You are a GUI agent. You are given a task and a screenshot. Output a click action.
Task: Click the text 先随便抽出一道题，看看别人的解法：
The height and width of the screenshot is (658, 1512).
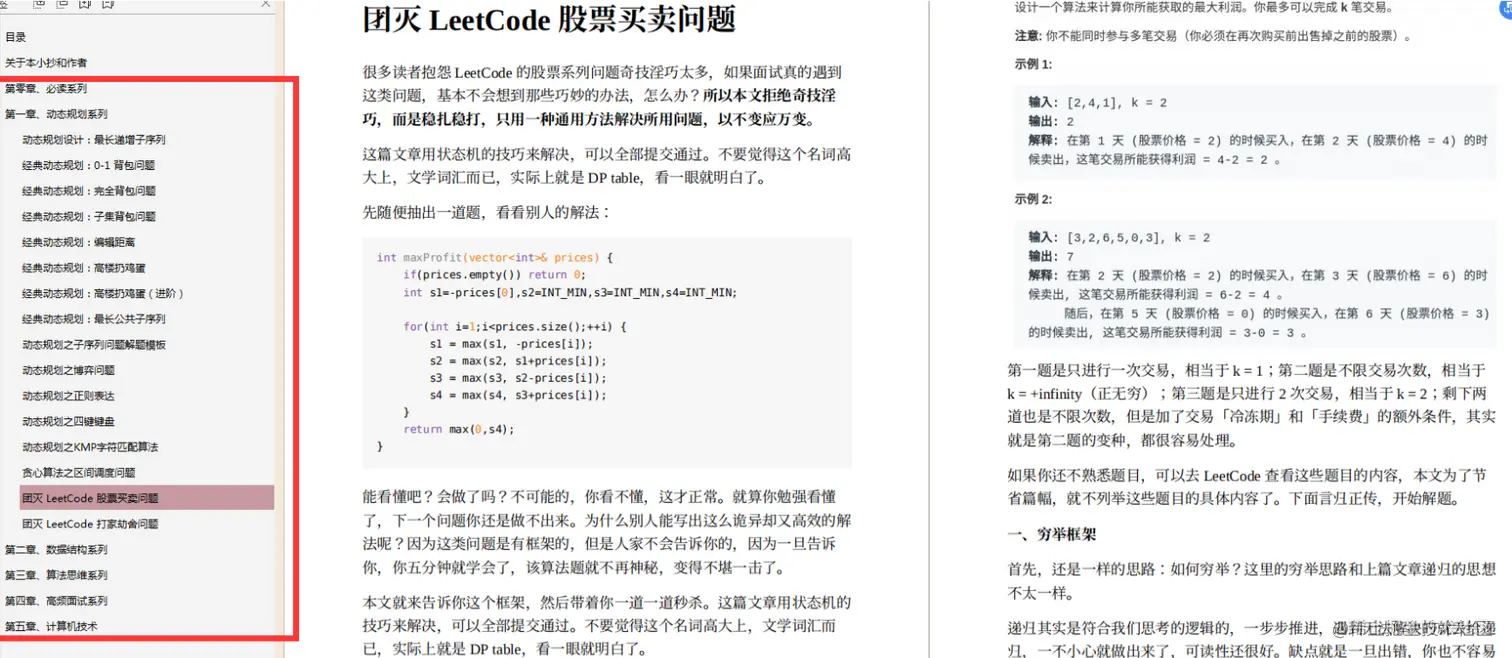point(486,213)
